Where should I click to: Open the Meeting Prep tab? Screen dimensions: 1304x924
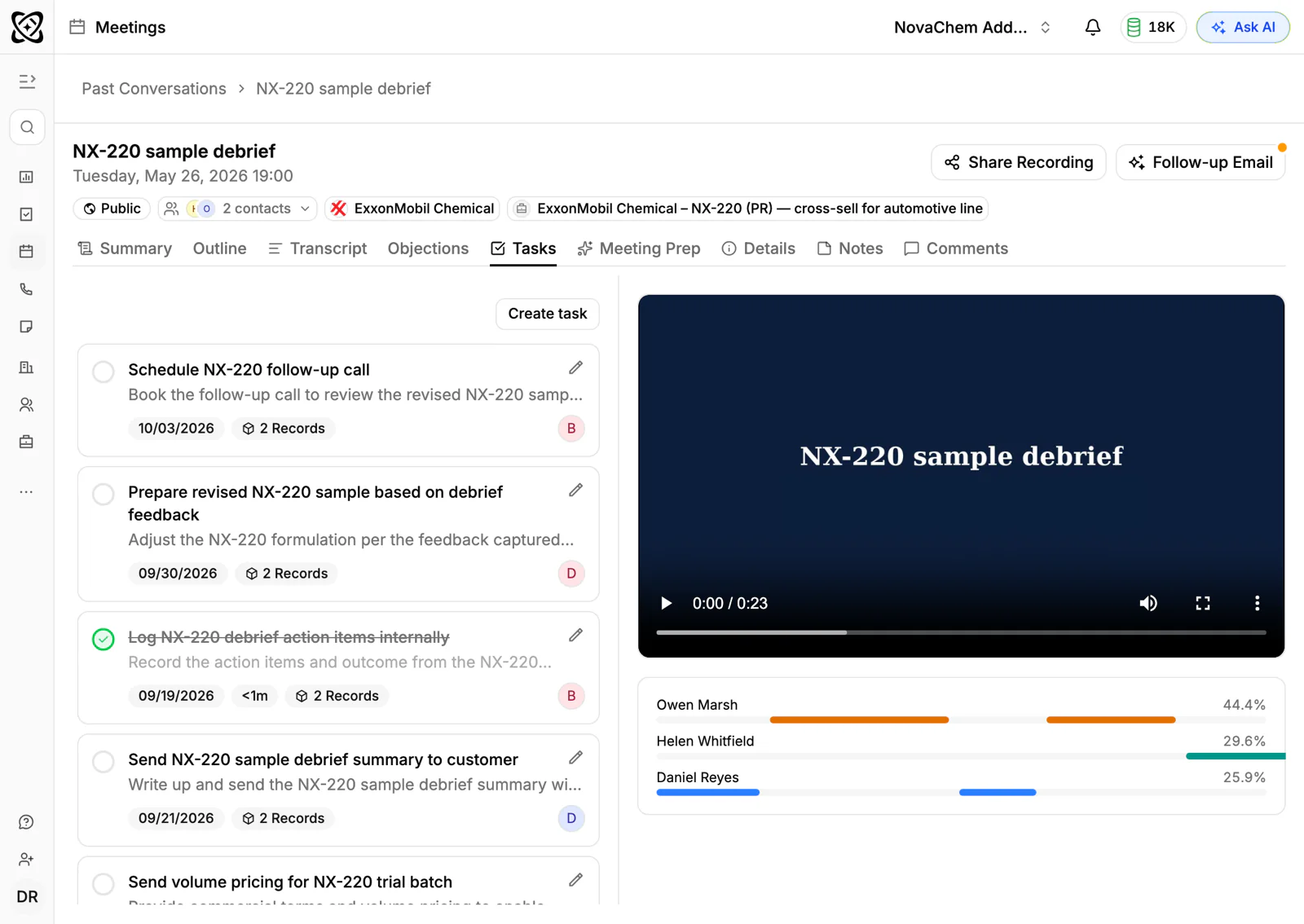tap(639, 249)
